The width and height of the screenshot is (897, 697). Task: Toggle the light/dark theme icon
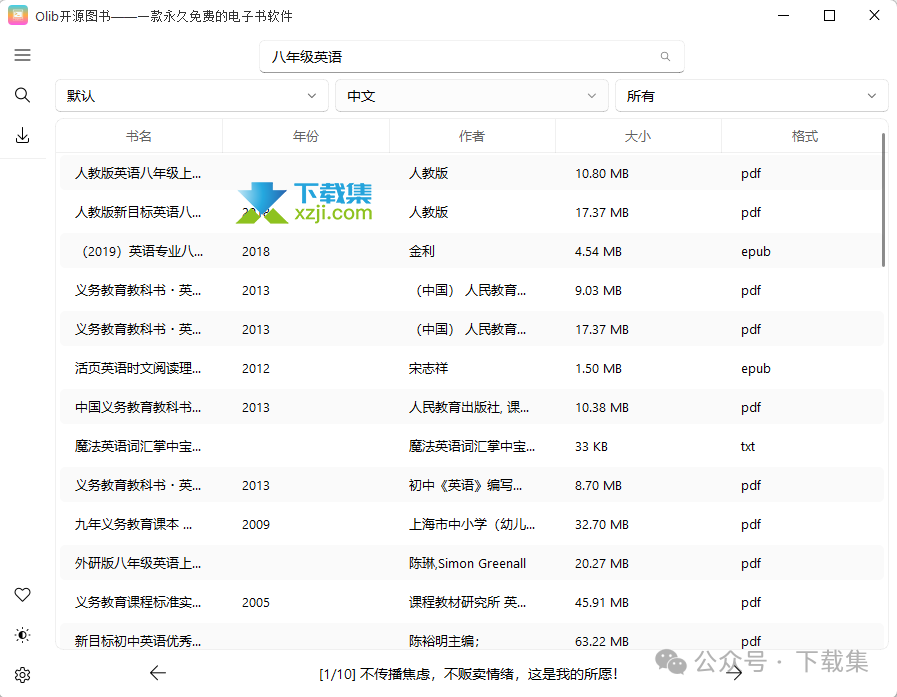[22, 635]
